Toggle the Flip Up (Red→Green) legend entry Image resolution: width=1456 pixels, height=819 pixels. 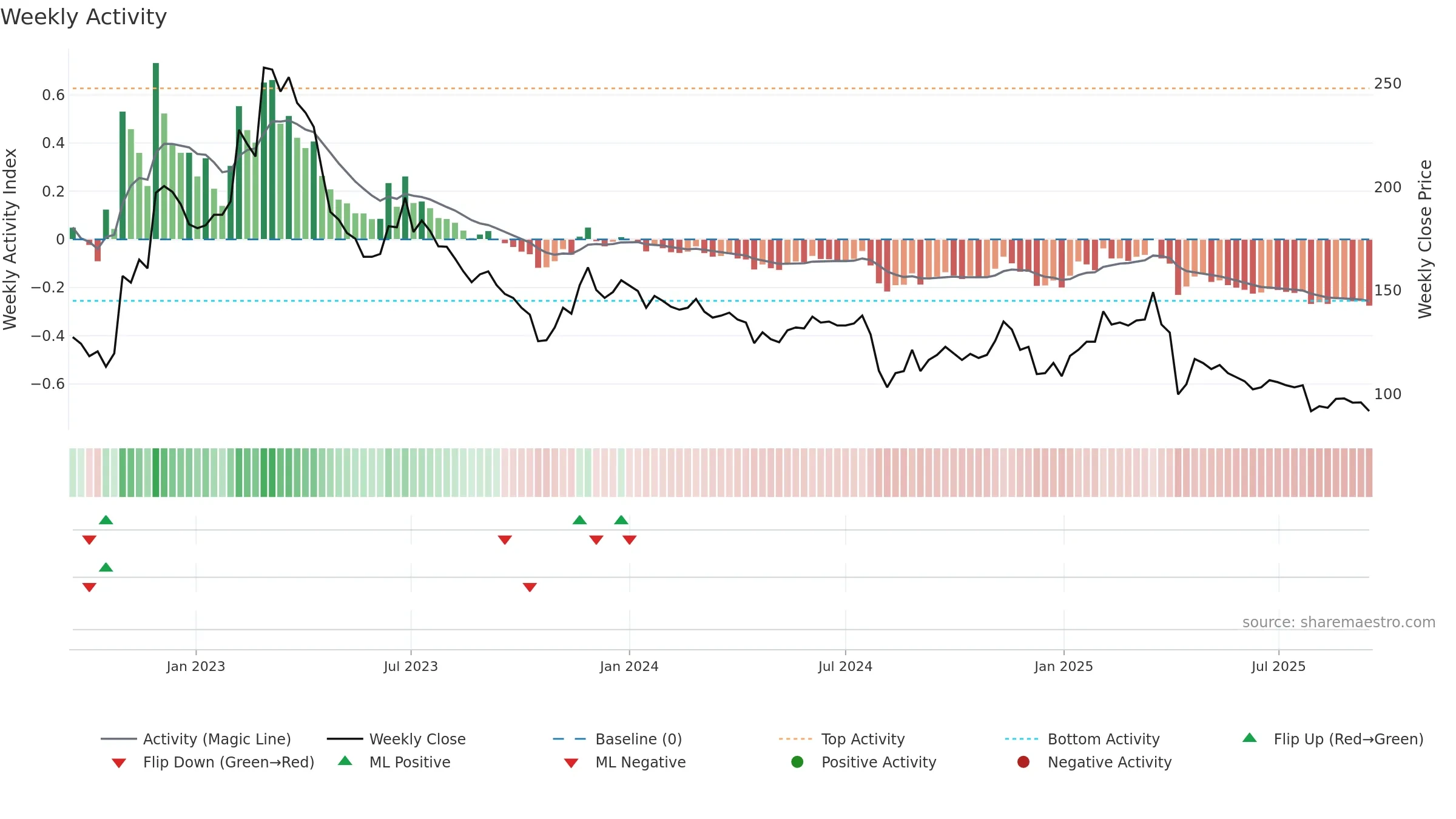tap(1332, 739)
